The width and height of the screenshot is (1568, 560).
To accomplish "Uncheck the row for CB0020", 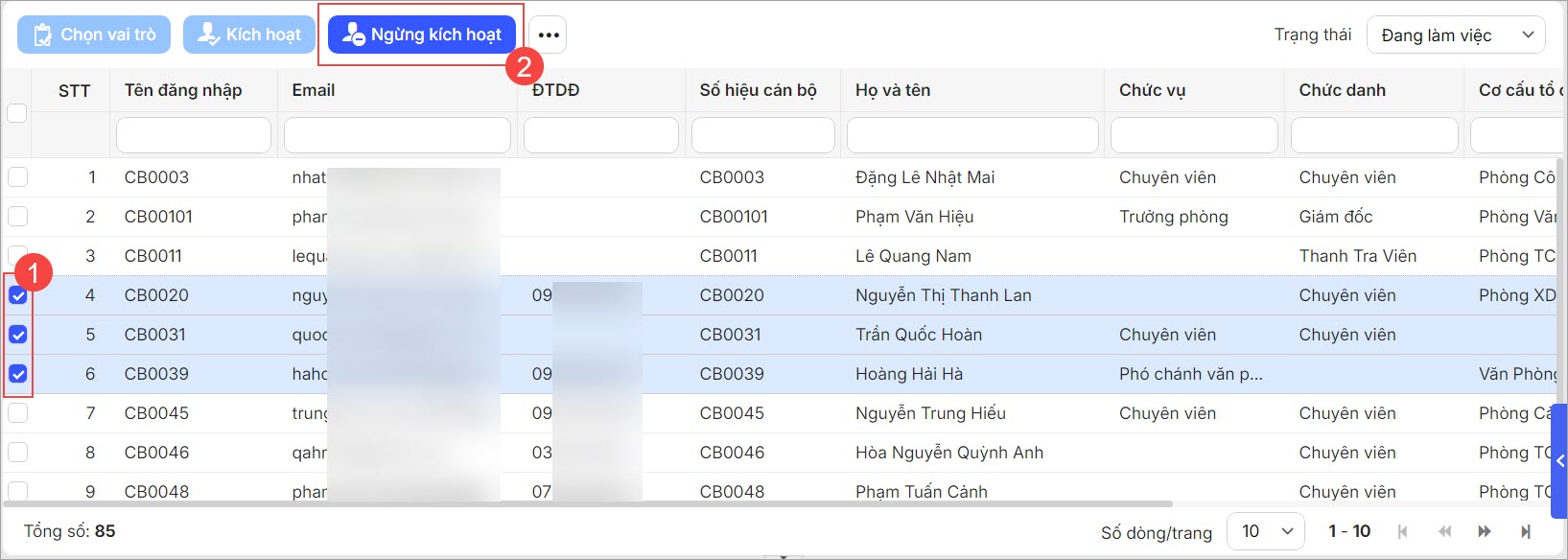I will [x=18, y=295].
